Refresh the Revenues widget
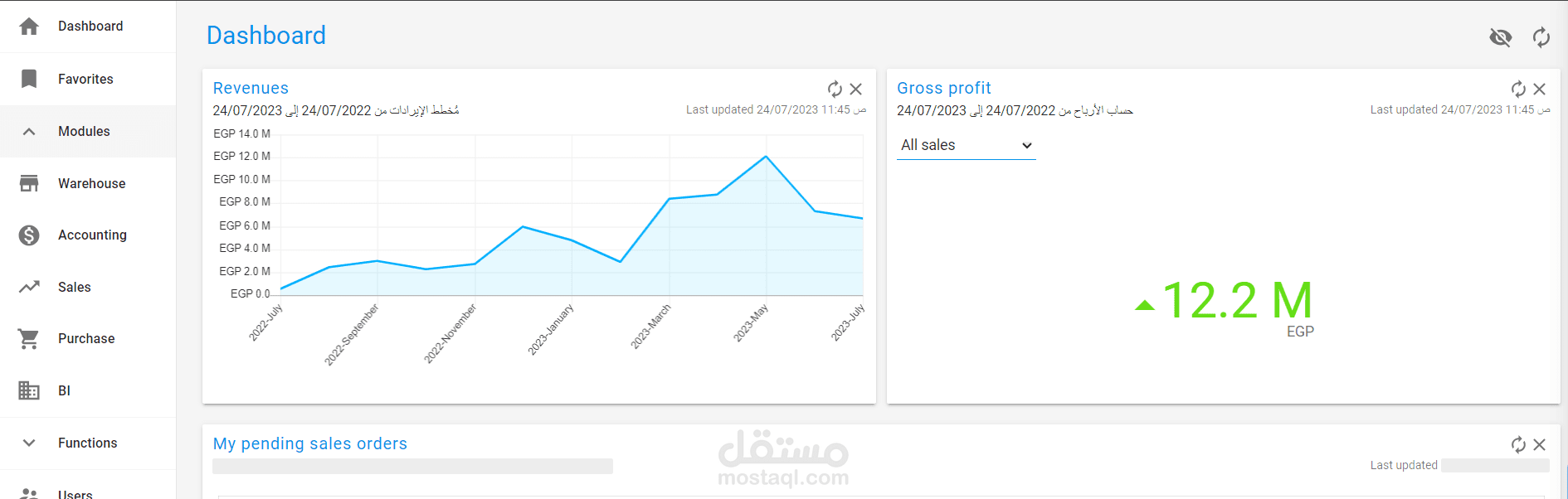 point(835,89)
